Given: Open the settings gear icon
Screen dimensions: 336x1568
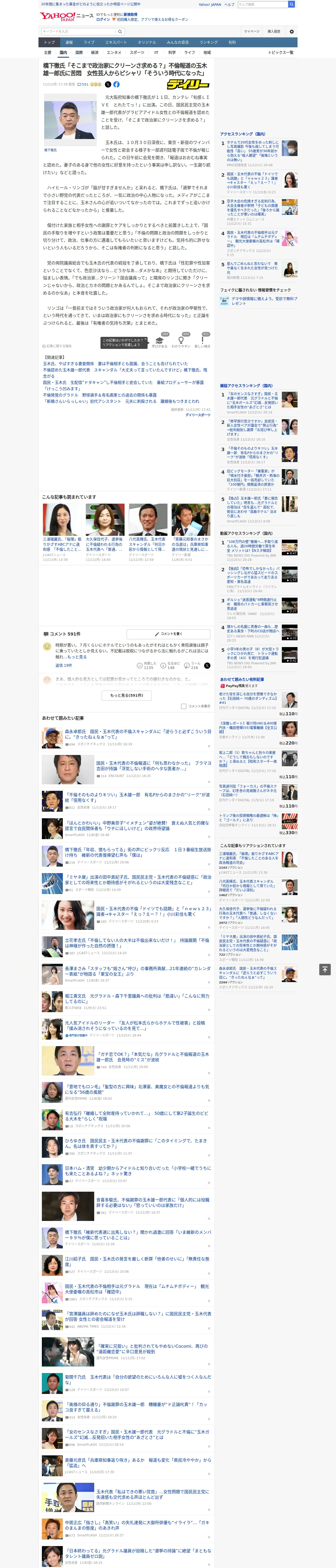Looking at the screenshot, I should pos(292,32).
